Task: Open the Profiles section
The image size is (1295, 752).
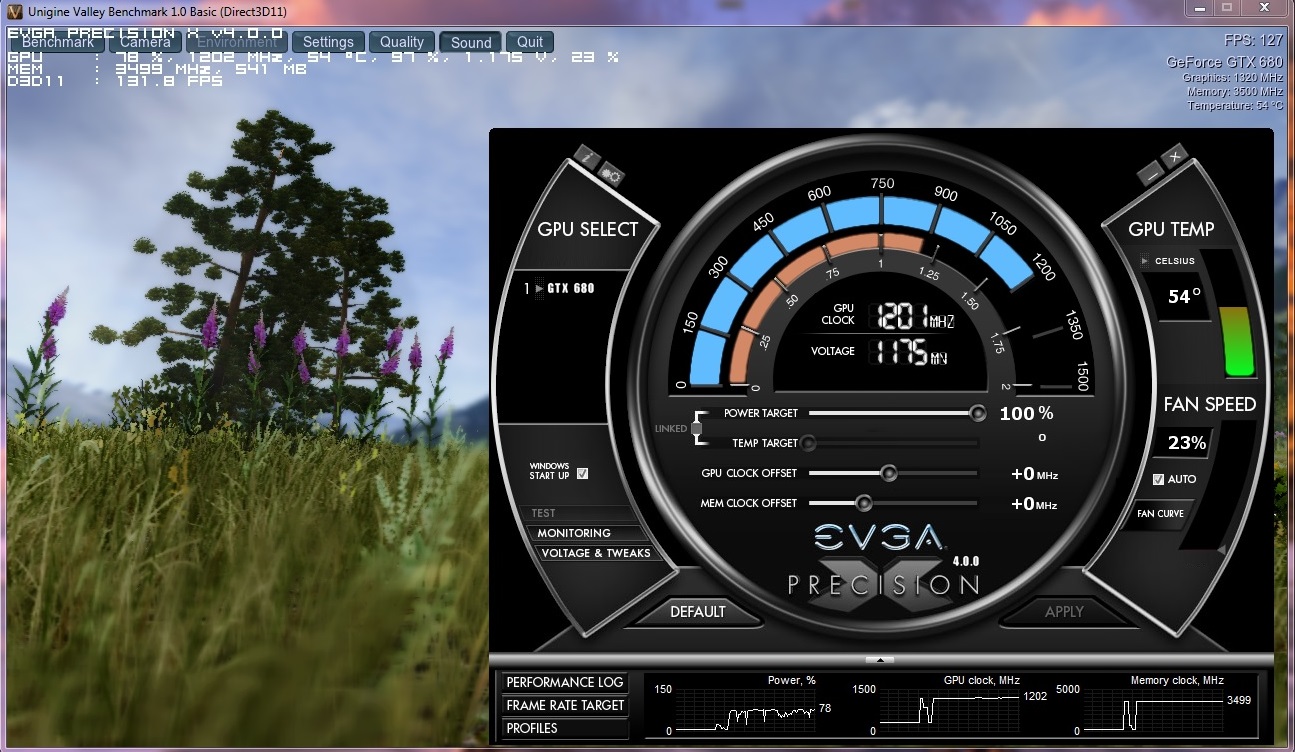Action: pos(565,728)
